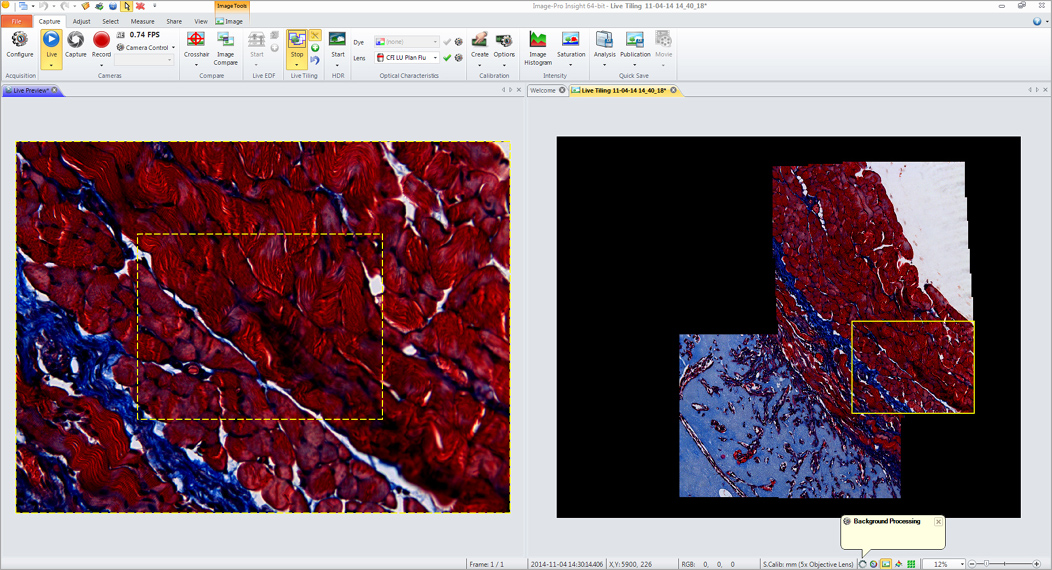Click the green add-tile plus icon
The width and height of the screenshot is (1052, 570).
pos(315,48)
